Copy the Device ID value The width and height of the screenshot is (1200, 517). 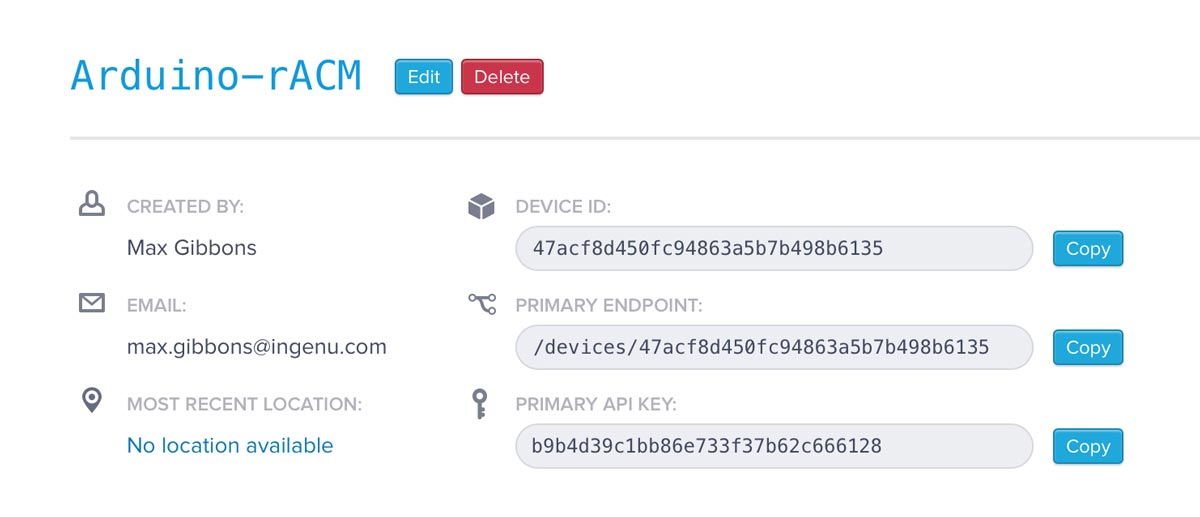(1088, 249)
